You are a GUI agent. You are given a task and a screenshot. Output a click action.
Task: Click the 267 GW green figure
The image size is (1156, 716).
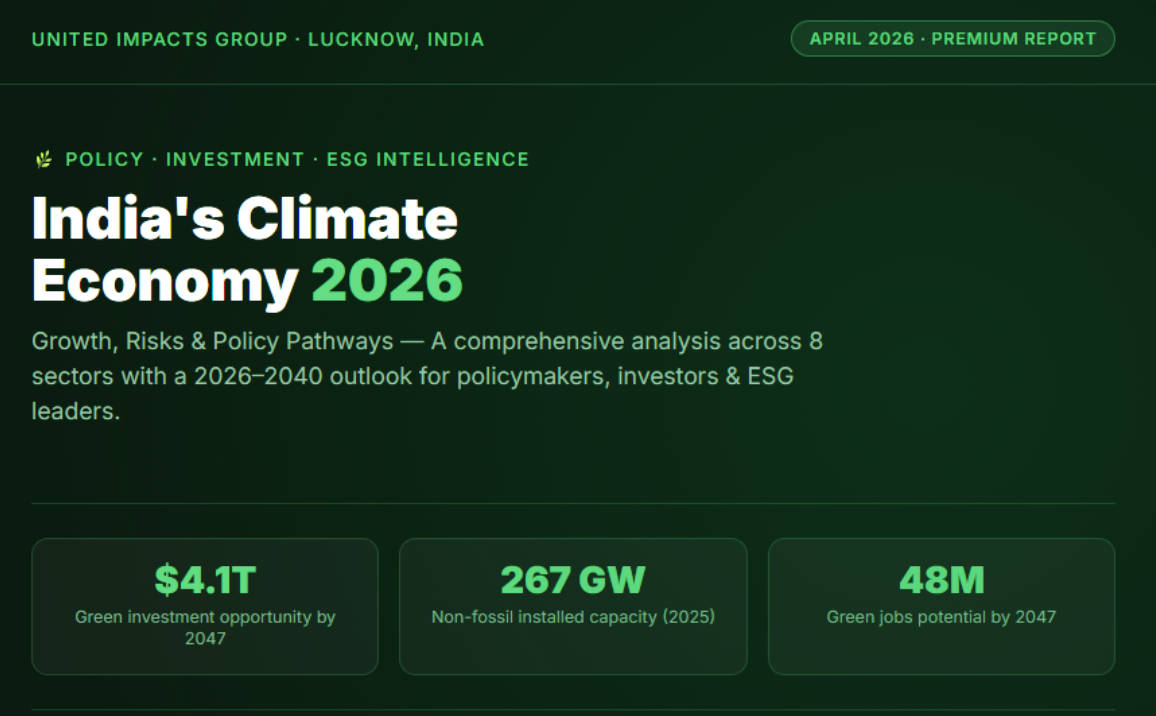pyautogui.click(x=572, y=579)
